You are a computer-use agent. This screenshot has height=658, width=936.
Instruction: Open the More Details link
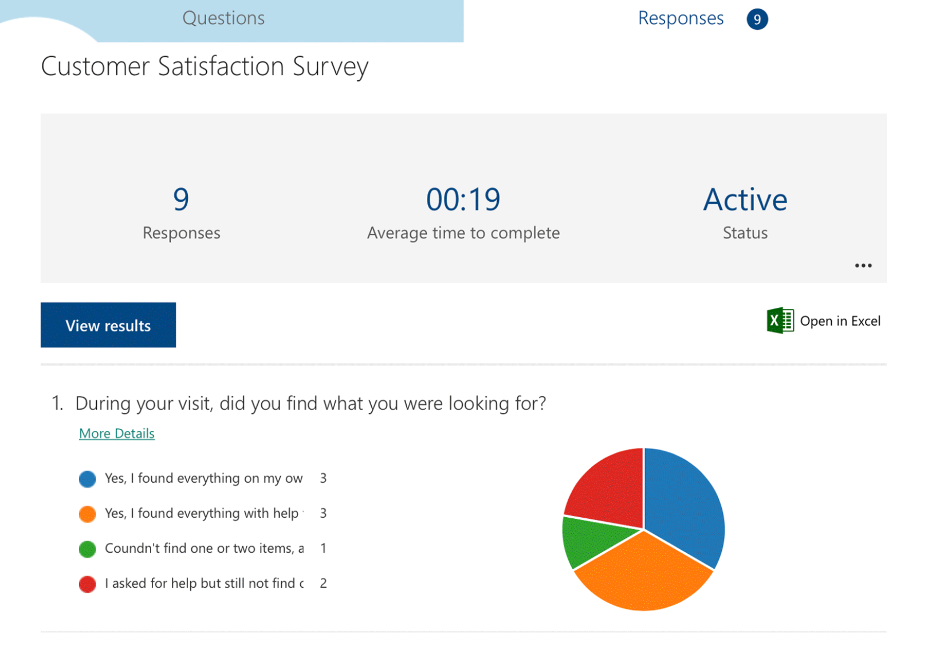click(x=117, y=434)
